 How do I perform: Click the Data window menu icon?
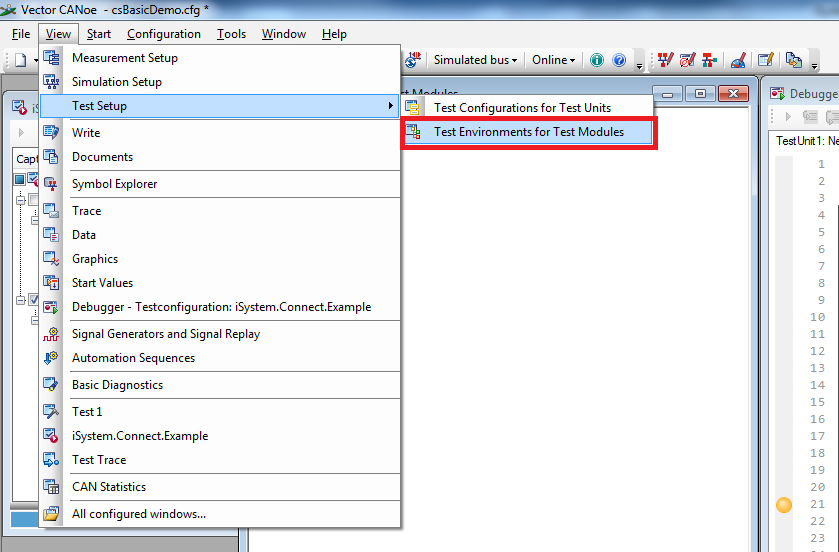(51, 235)
